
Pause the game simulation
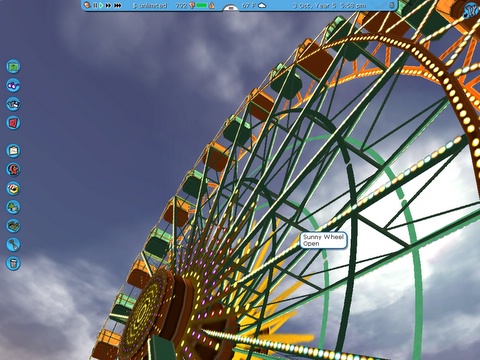coord(95,5)
